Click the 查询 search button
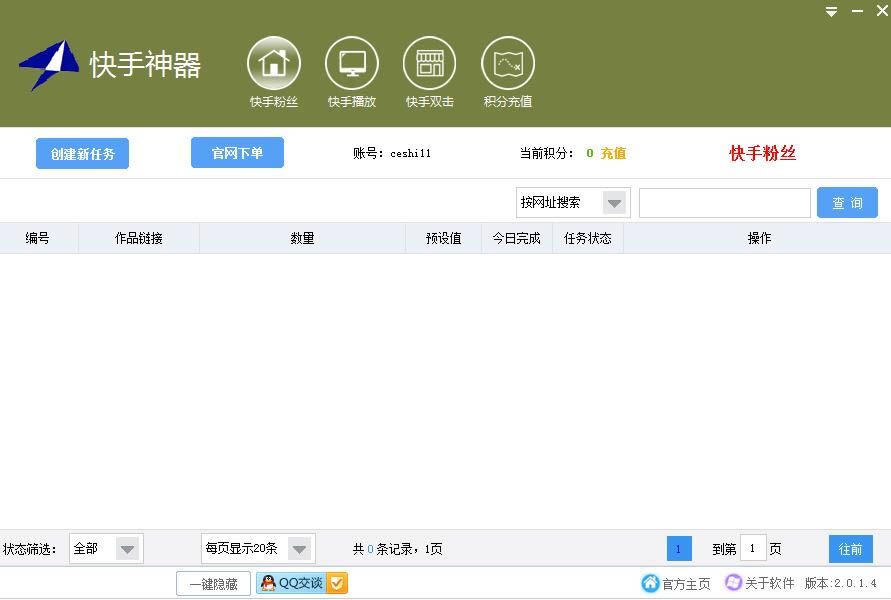891x600 pixels. 847,202
